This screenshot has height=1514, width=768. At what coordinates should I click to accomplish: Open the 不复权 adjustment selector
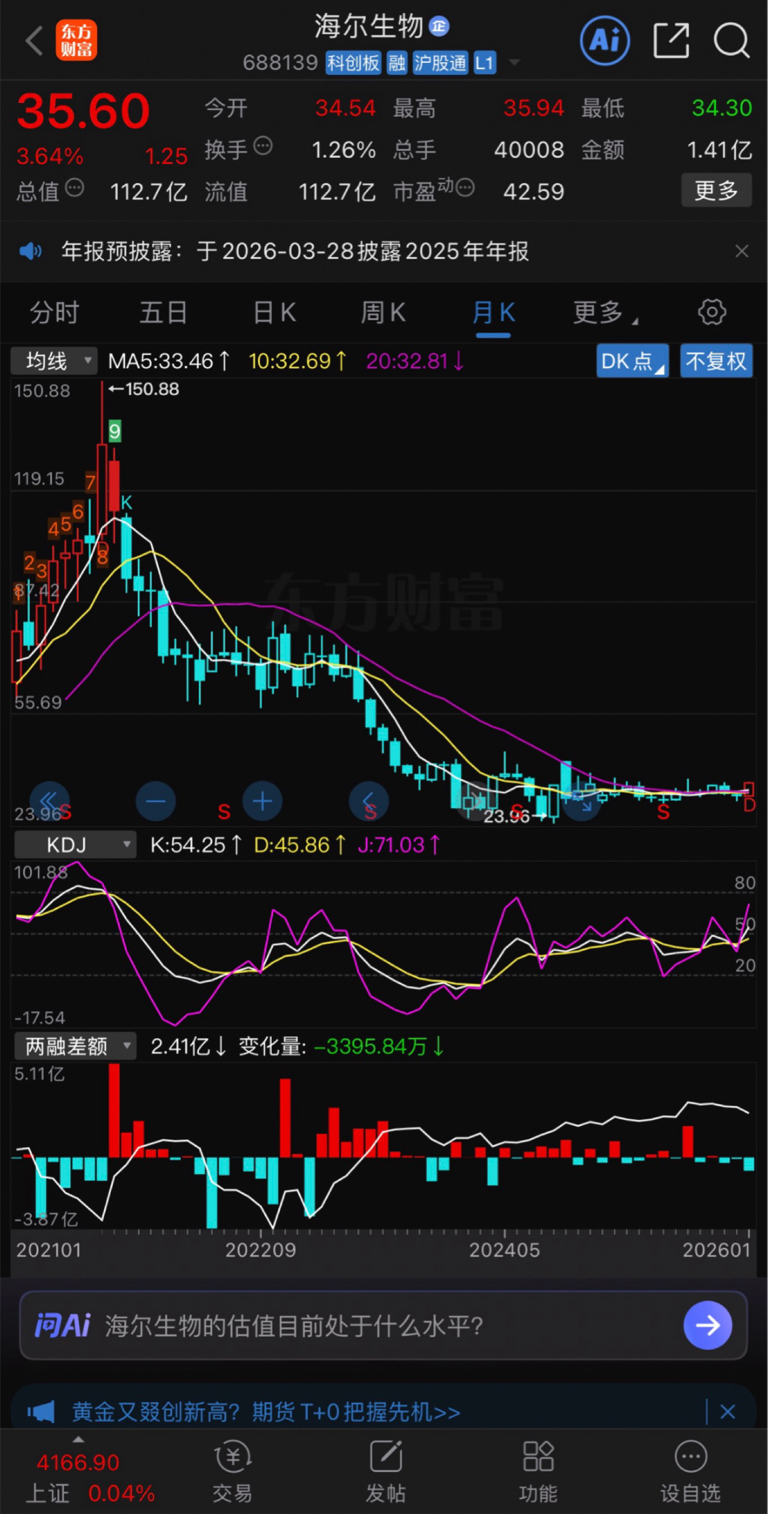717,361
